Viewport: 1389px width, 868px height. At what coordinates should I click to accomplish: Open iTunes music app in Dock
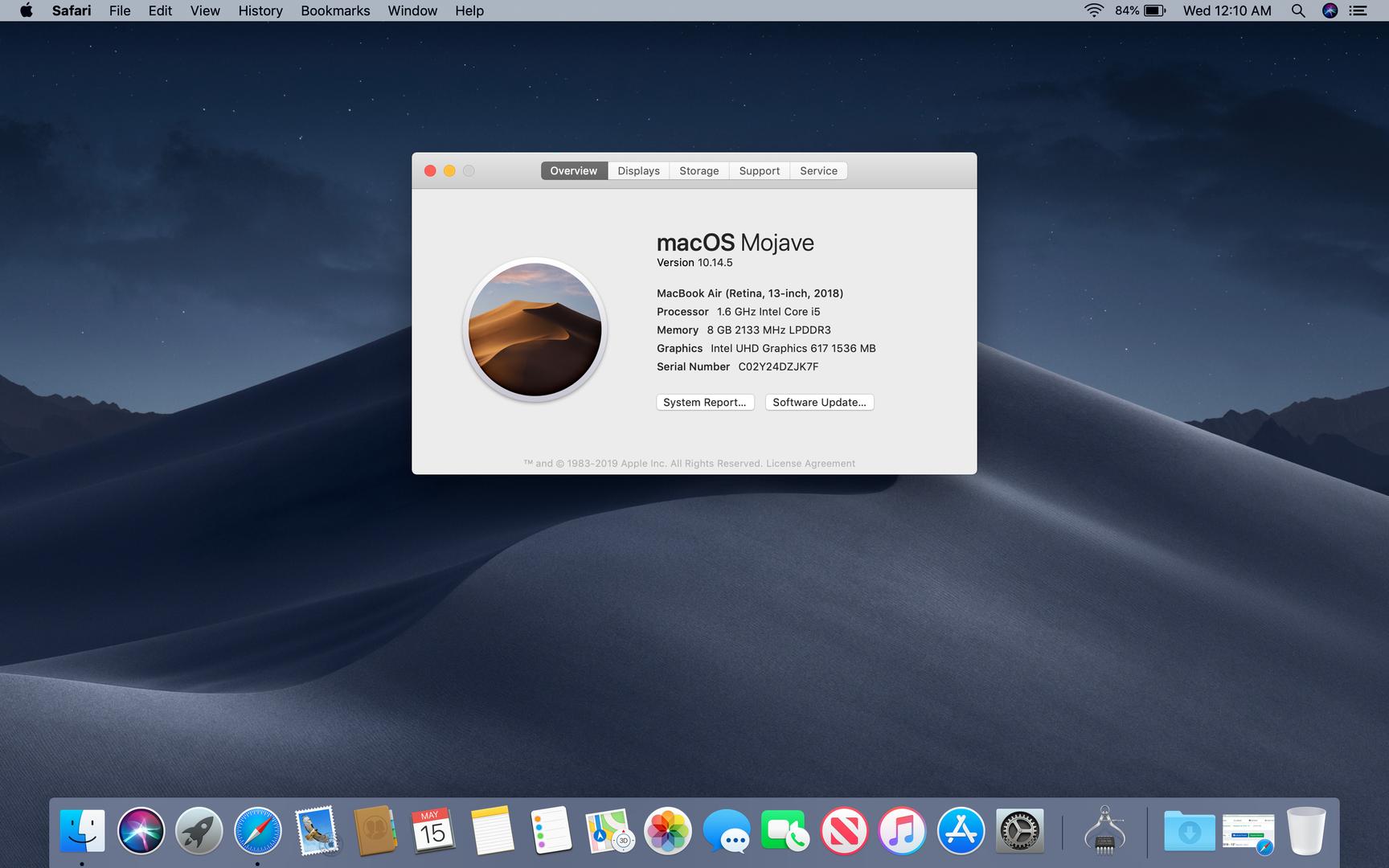click(x=902, y=831)
